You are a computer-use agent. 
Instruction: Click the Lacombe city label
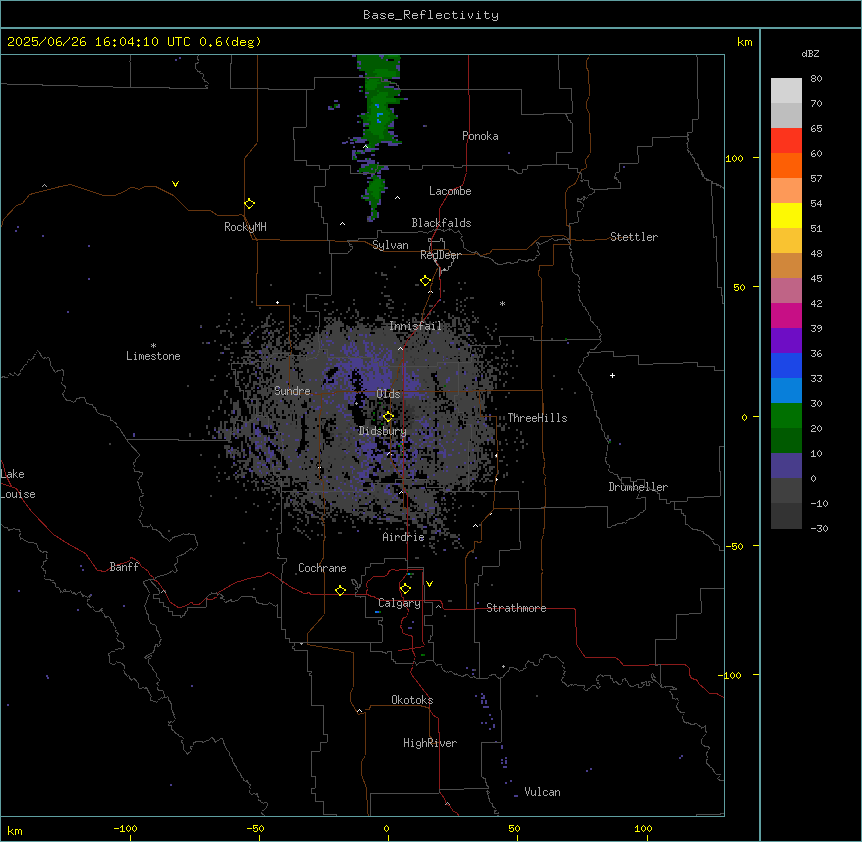[450, 191]
